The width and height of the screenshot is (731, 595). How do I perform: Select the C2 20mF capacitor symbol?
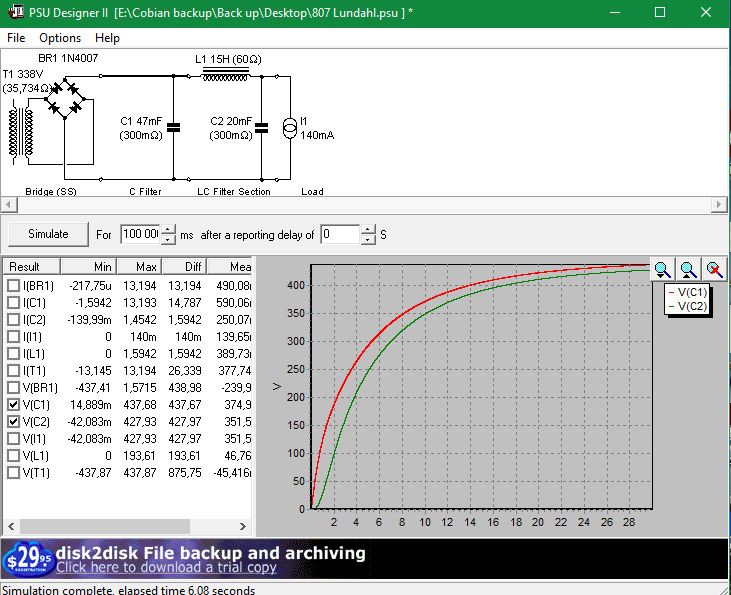click(262, 128)
